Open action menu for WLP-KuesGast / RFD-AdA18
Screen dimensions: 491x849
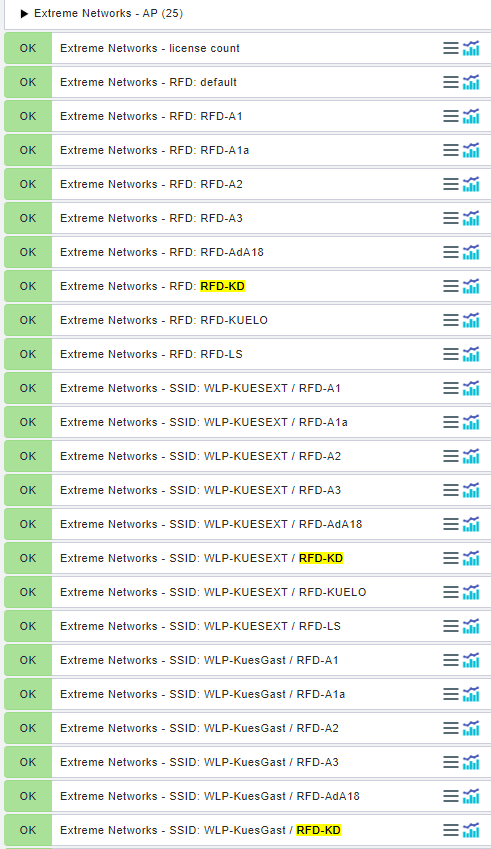(450, 796)
